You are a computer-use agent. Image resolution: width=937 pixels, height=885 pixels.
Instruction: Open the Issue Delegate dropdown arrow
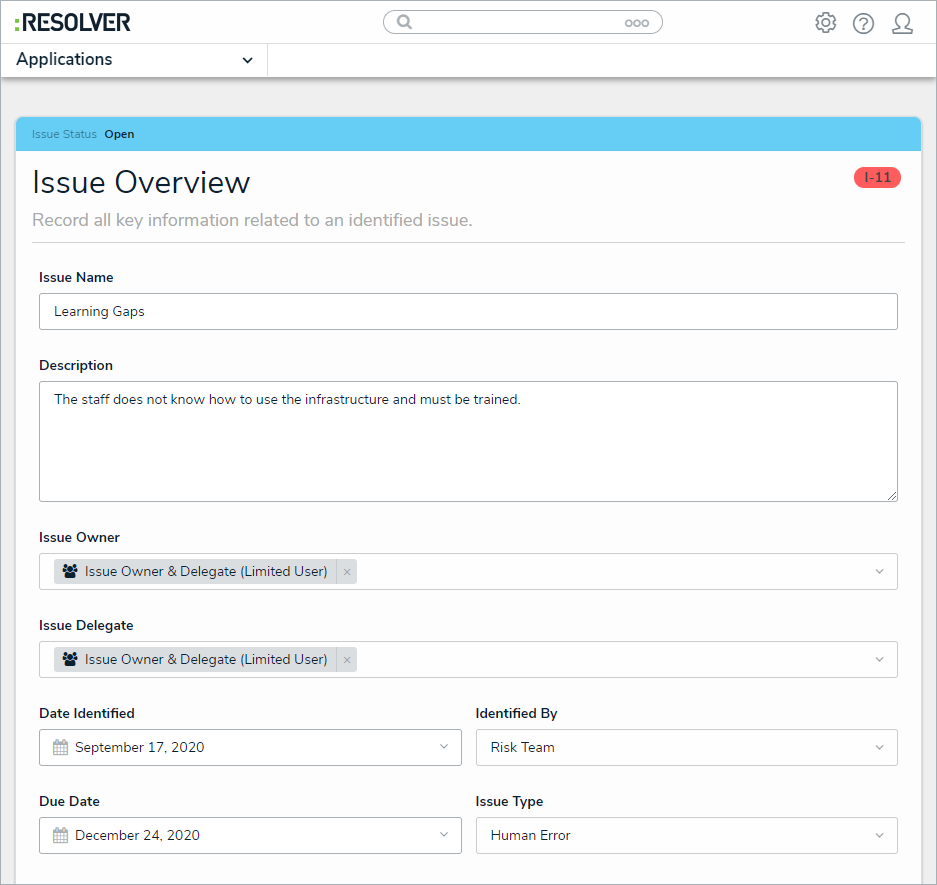pos(879,660)
